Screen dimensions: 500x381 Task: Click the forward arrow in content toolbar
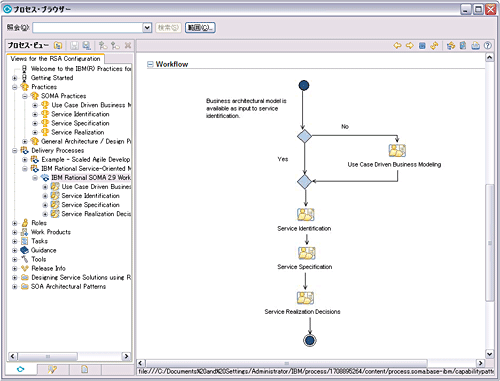pyautogui.click(x=409, y=46)
